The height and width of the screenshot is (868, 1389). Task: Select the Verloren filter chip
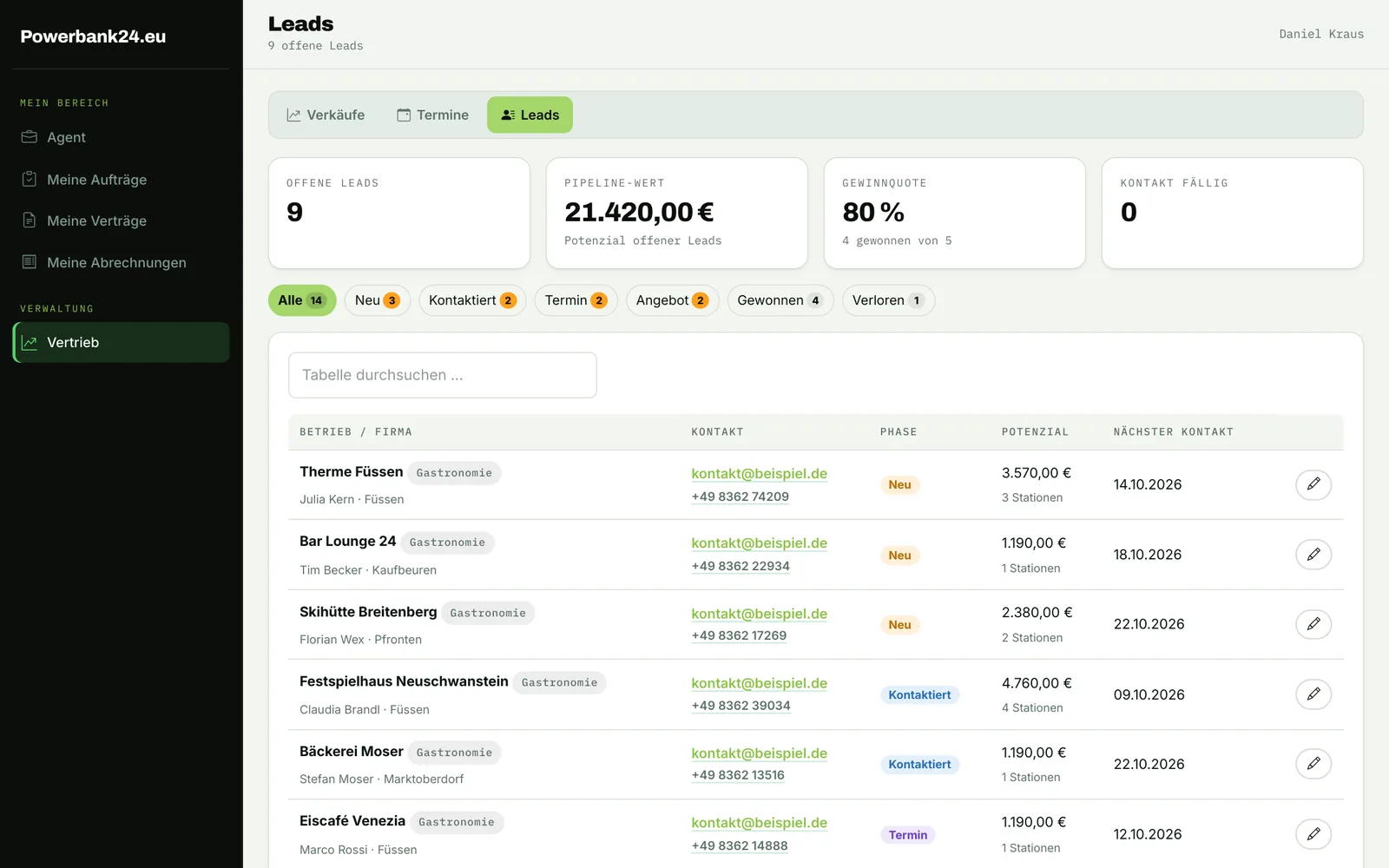coord(888,300)
